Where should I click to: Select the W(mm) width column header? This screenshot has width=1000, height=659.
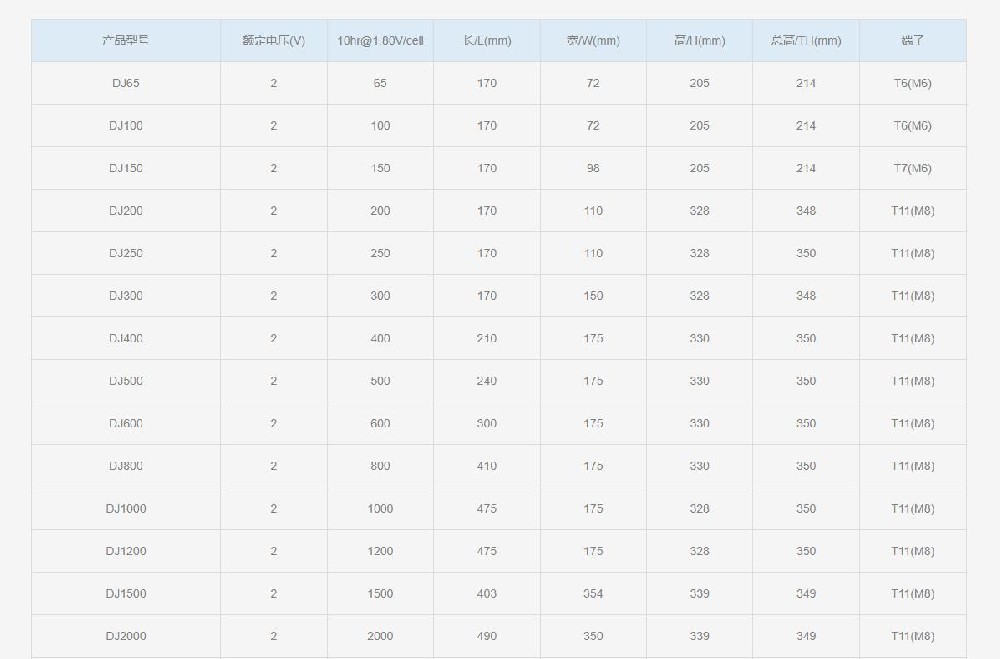(593, 41)
